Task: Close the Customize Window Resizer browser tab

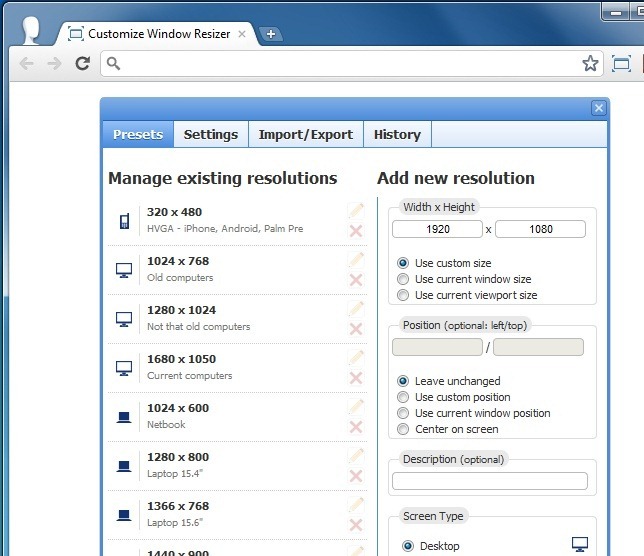Action: click(242, 34)
